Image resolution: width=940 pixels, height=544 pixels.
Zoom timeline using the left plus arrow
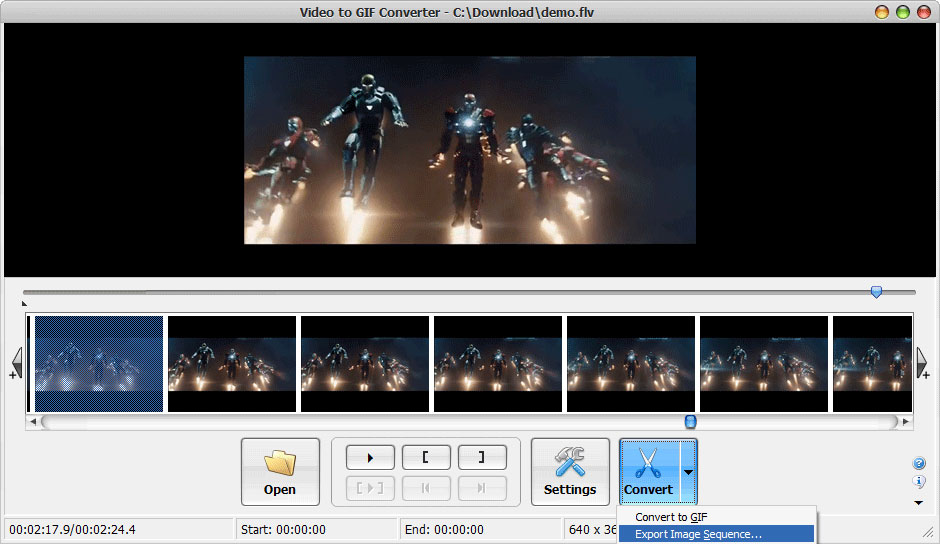pyautogui.click(x=16, y=363)
